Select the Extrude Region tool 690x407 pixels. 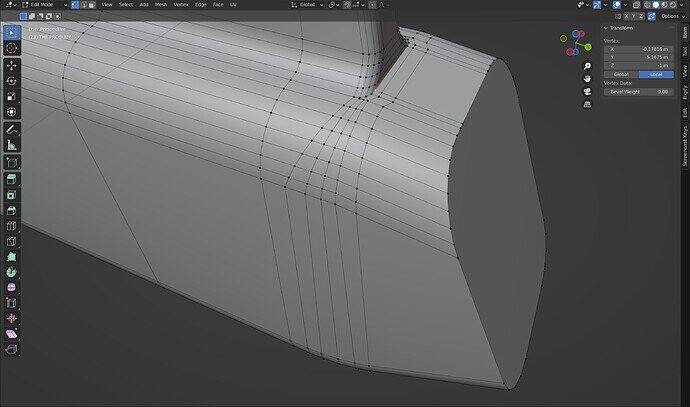click(x=12, y=180)
